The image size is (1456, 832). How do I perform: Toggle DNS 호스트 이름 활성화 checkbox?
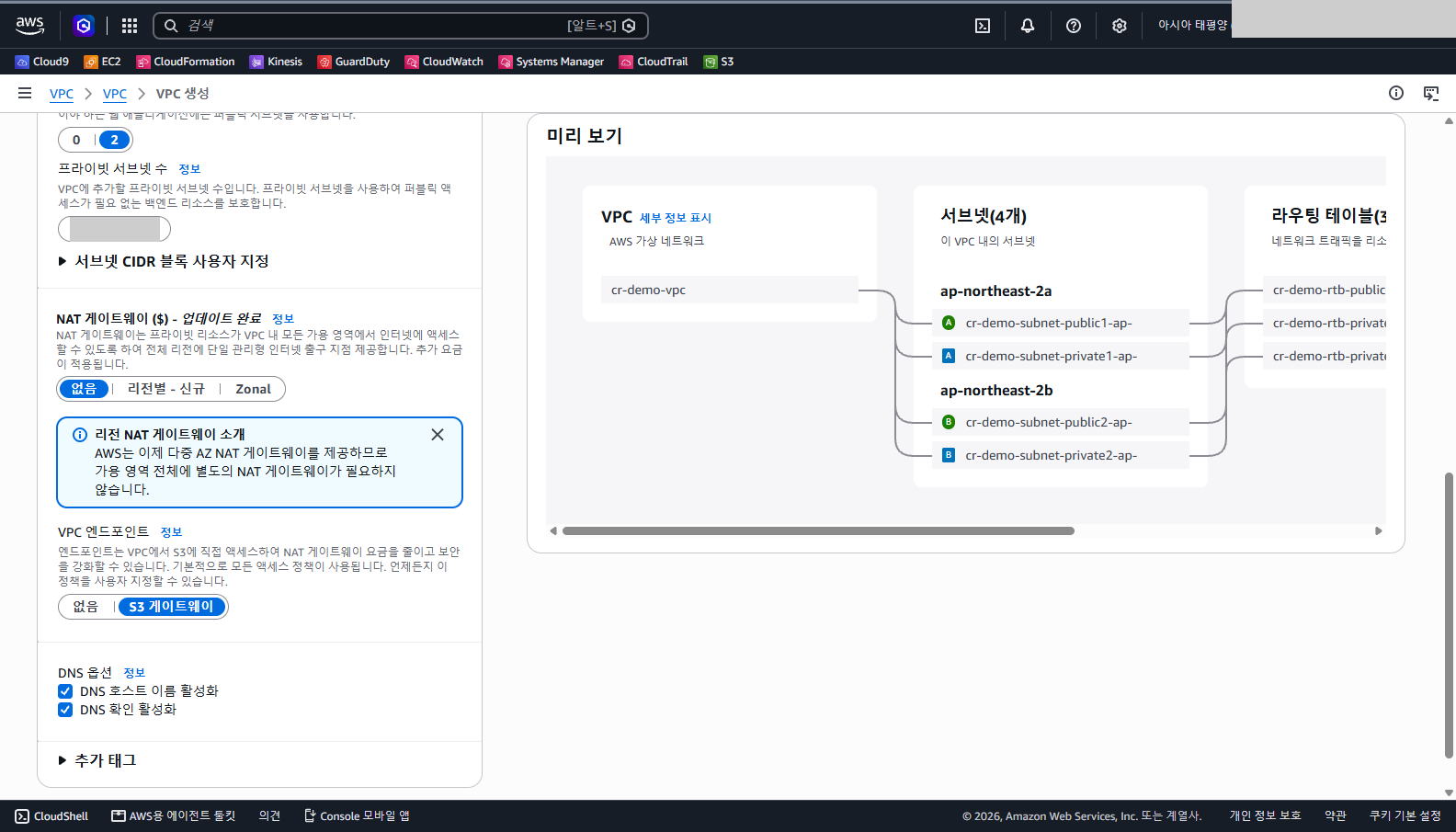(x=65, y=691)
